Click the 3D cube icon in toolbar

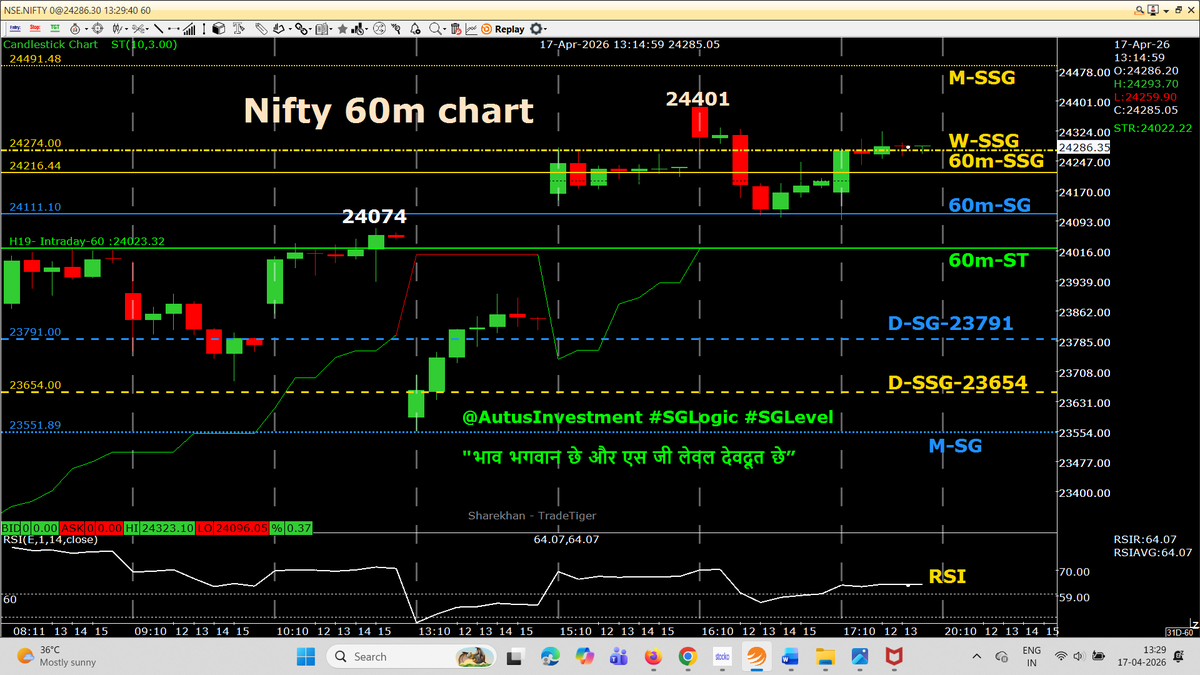point(218,29)
